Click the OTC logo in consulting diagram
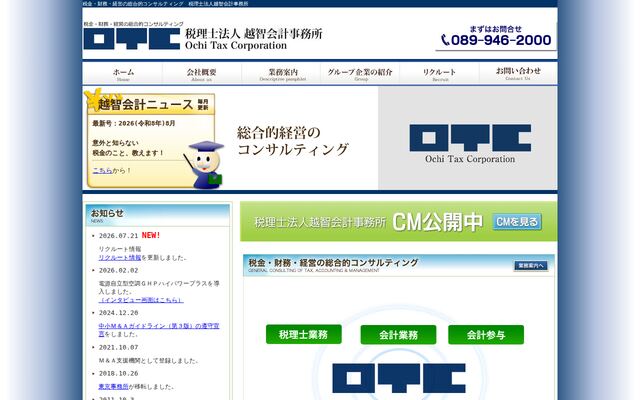This screenshot has width=640, height=400. tap(399, 378)
